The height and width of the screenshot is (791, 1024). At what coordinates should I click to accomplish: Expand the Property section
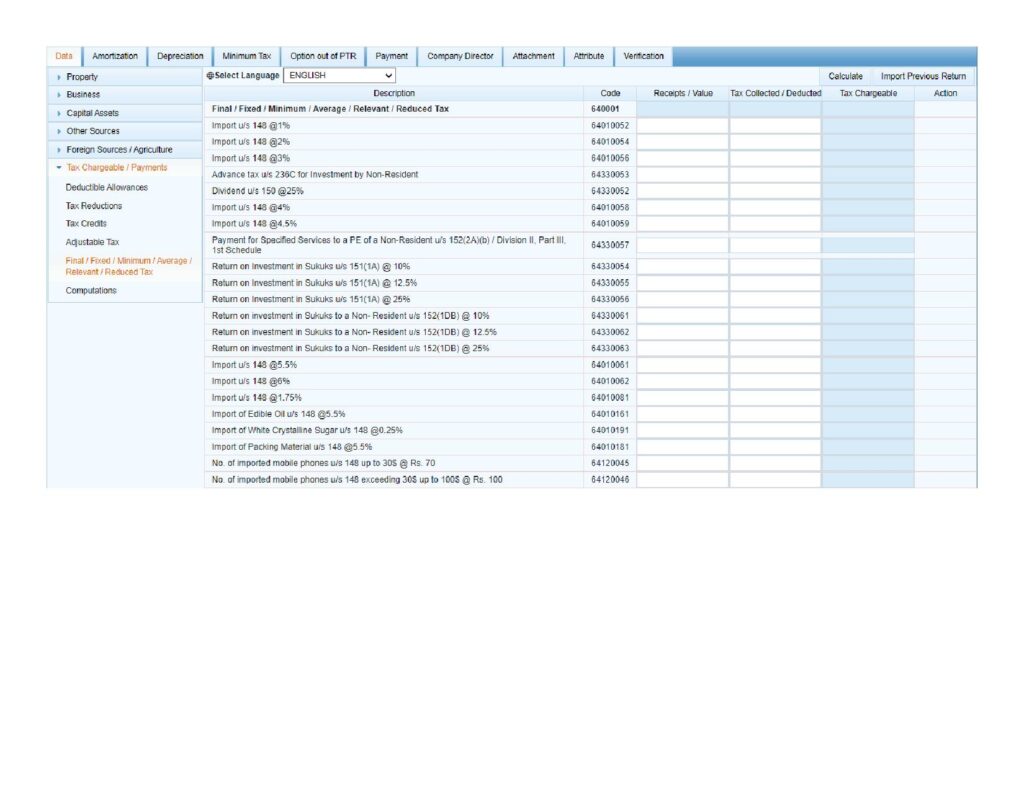click(x=82, y=77)
